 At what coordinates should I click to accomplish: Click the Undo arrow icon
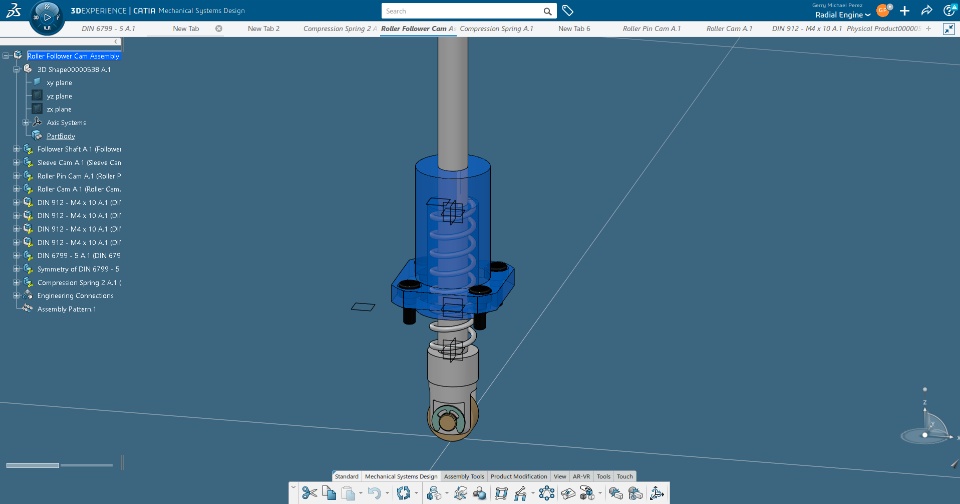tap(374, 492)
